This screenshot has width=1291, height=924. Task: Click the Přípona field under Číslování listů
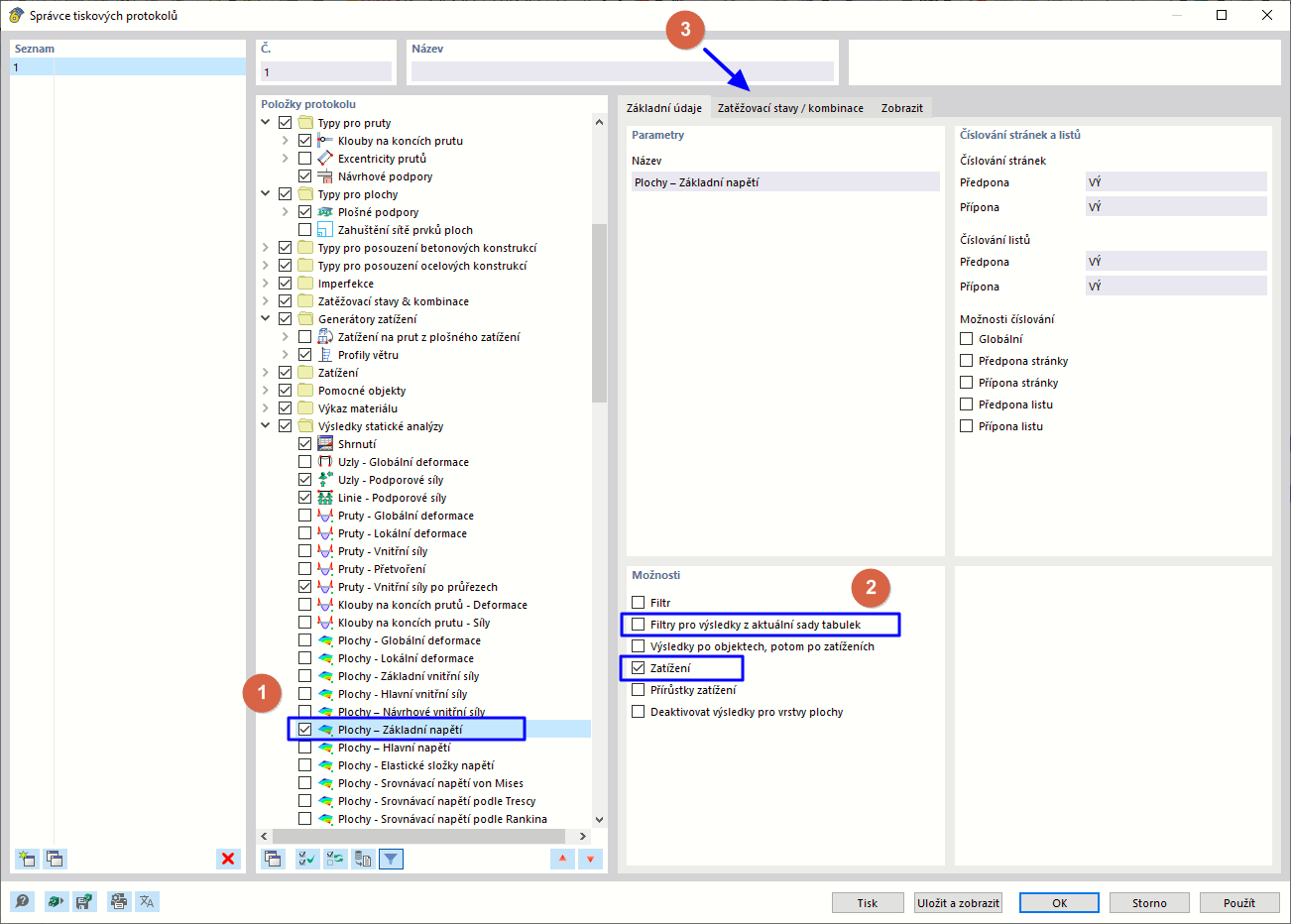pyautogui.click(x=1176, y=287)
